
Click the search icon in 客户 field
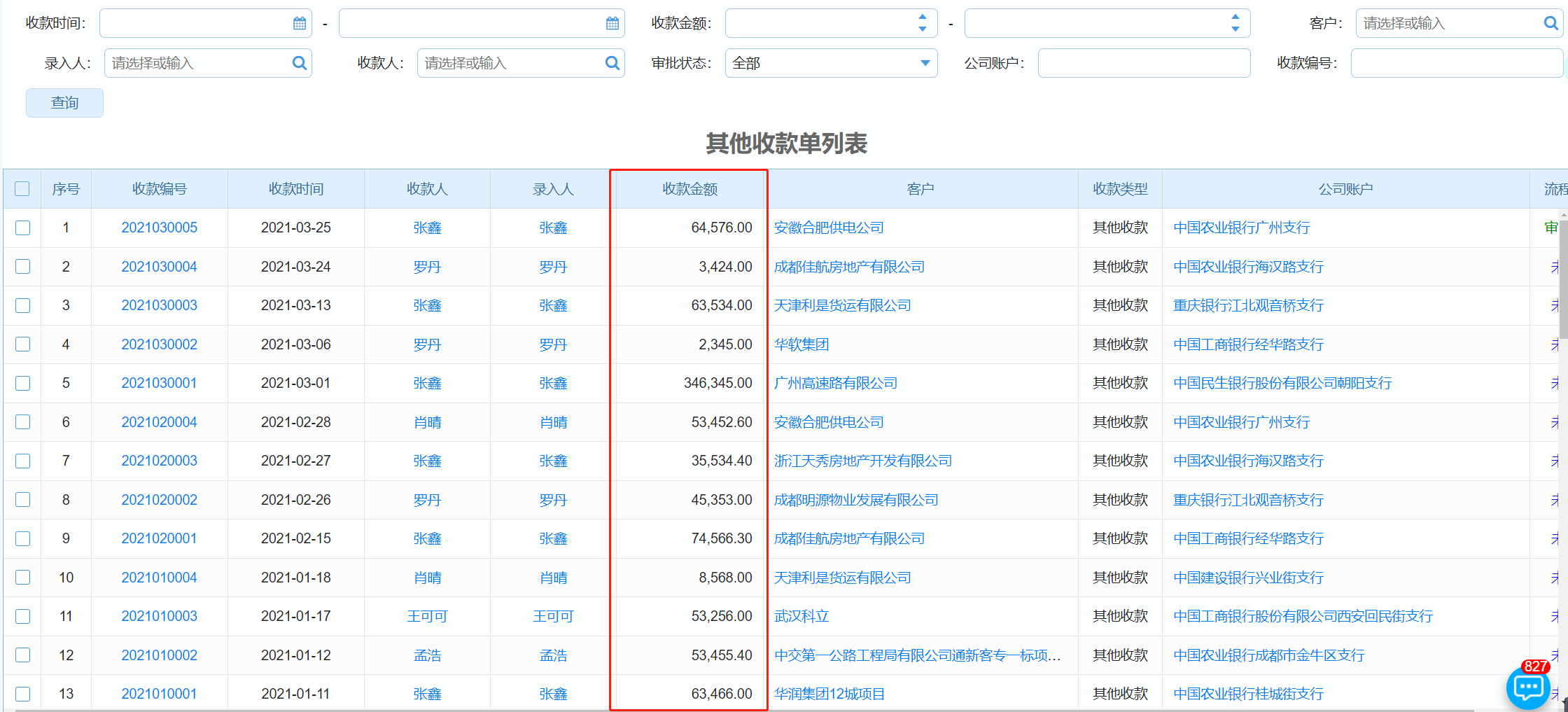pyautogui.click(x=1550, y=23)
